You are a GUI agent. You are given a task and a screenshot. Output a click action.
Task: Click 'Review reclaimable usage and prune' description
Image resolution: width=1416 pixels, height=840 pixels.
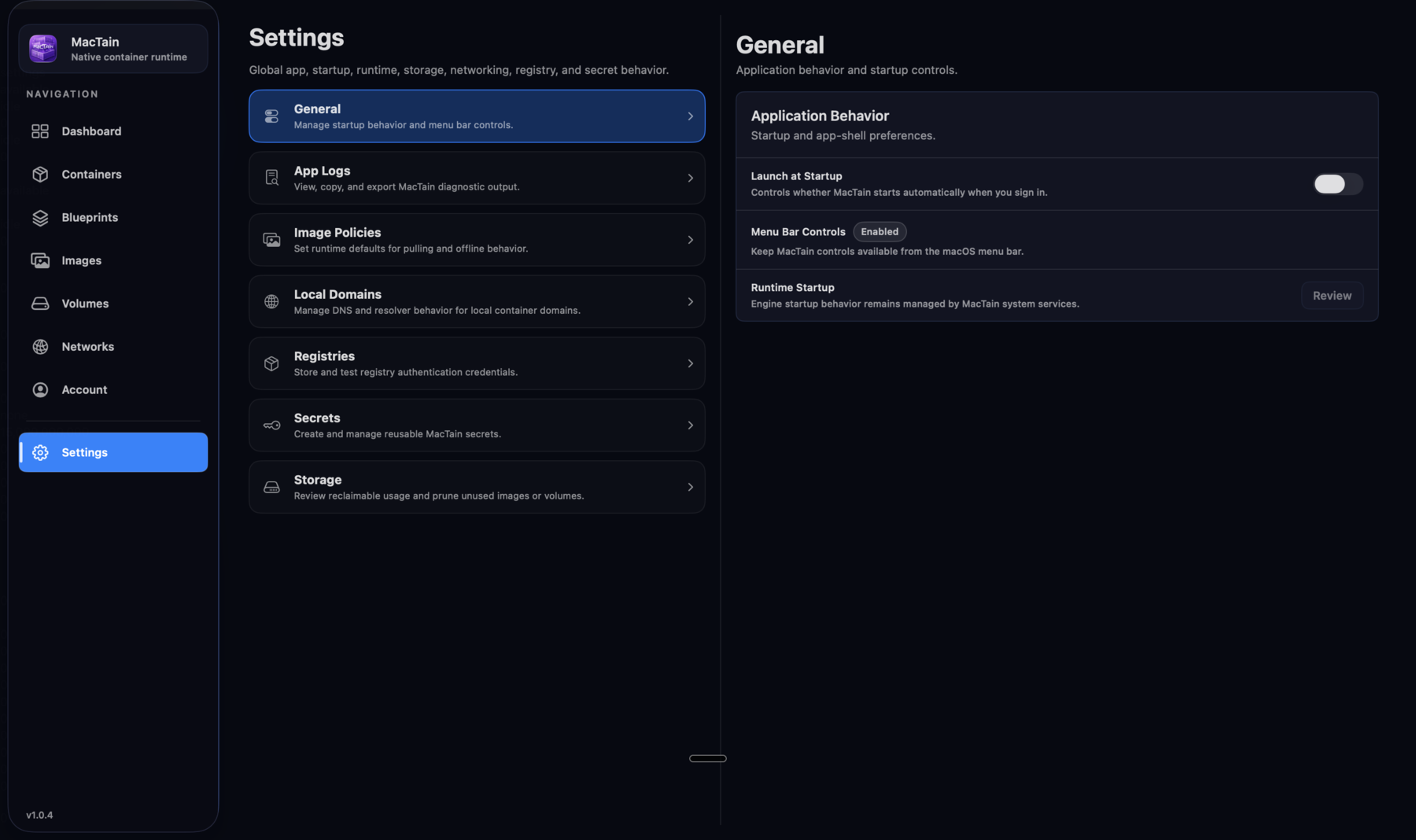click(x=439, y=496)
